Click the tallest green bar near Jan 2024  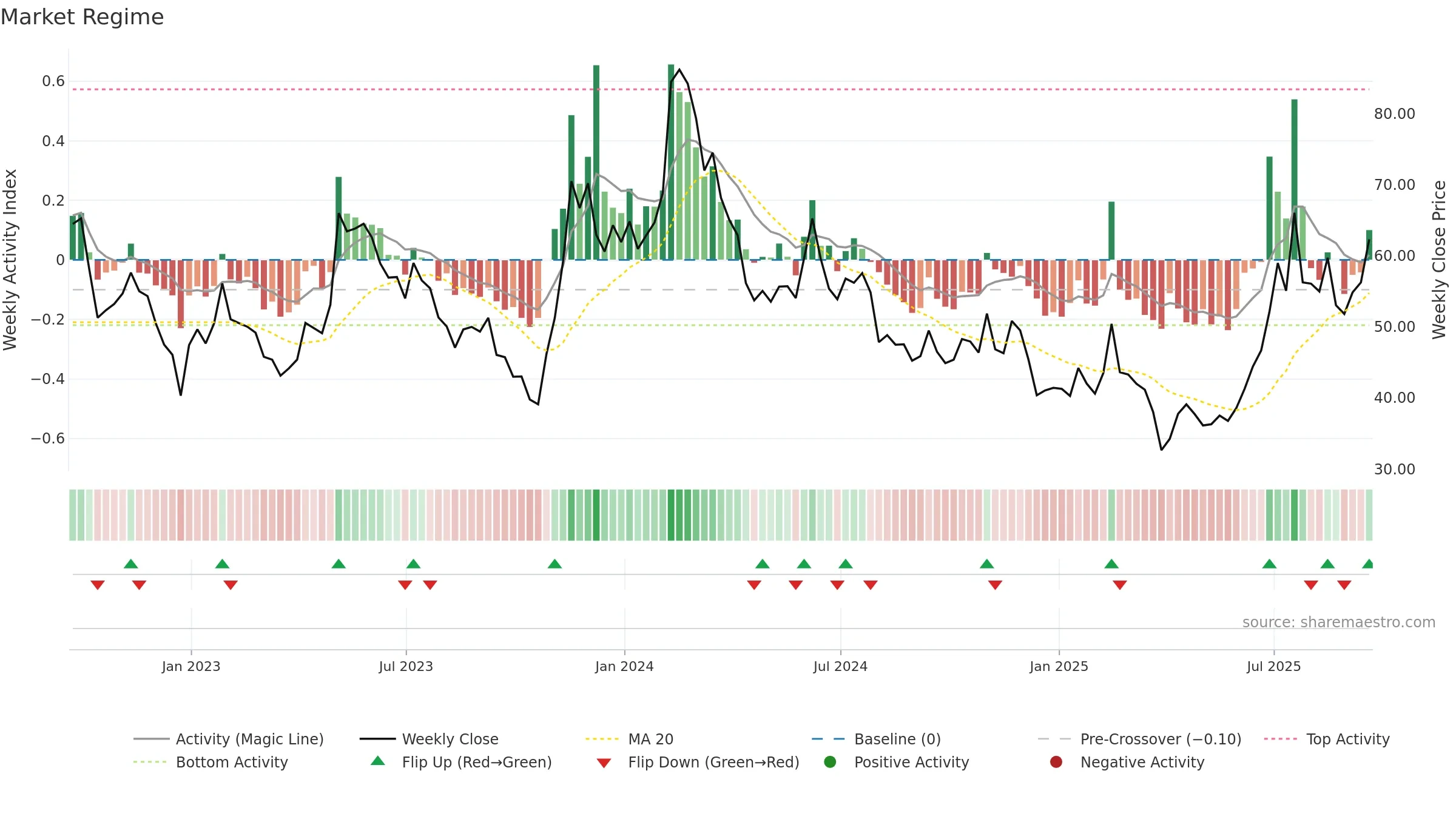(596, 163)
